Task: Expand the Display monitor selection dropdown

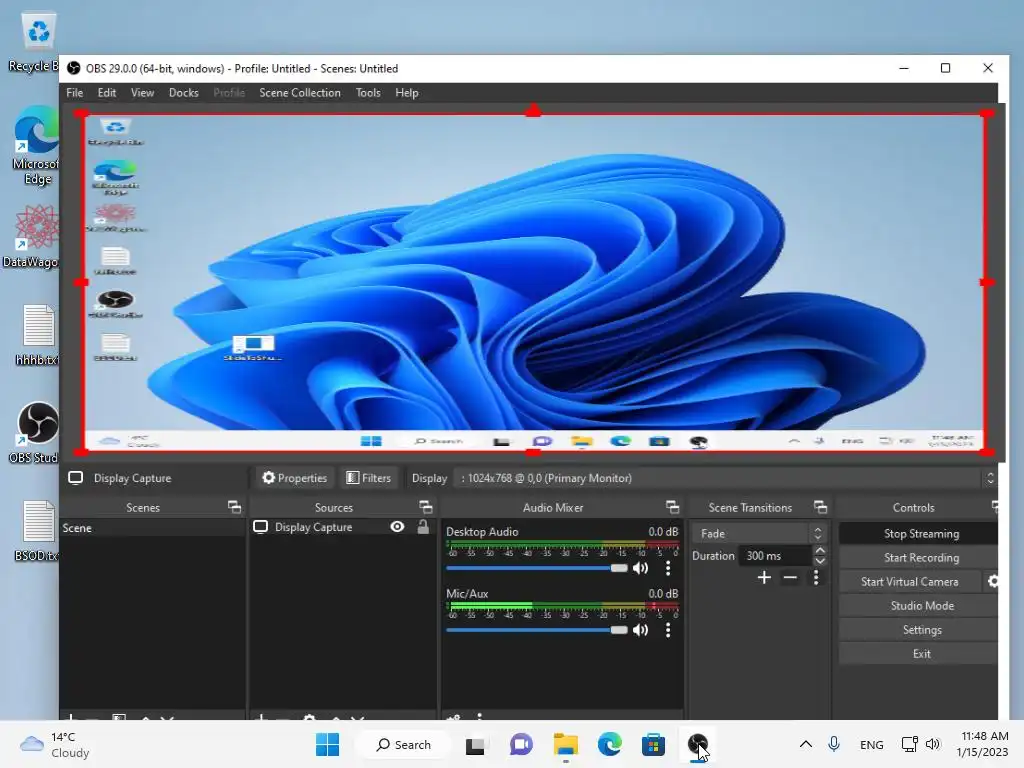Action: click(x=725, y=478)
